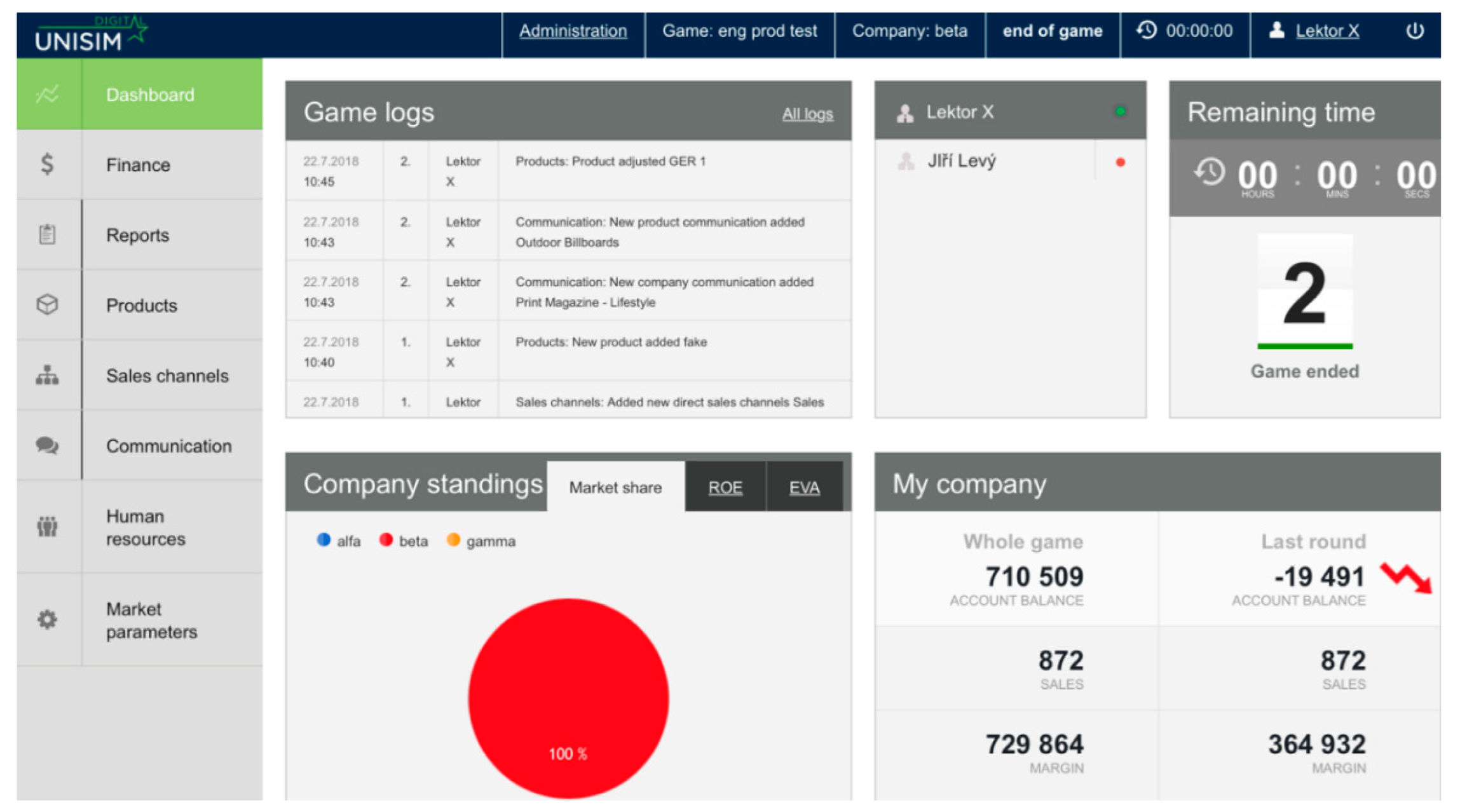Click the Sales channels hierarchy icon
The height and width of the screenshot is (812, 1460).
[47, 375]
